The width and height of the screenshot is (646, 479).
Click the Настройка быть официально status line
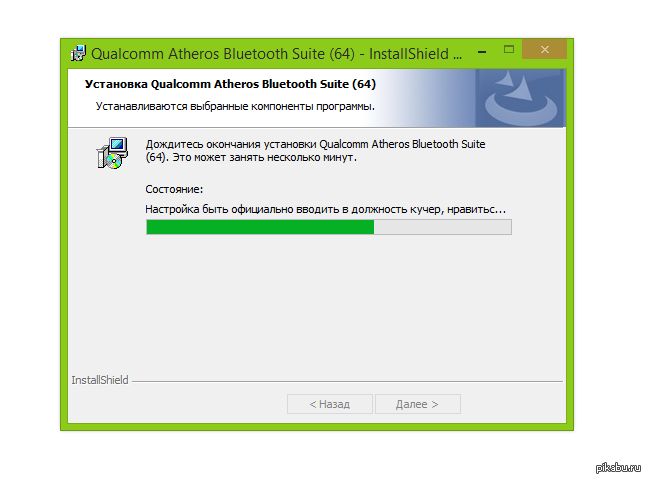[x=325, y=209]
